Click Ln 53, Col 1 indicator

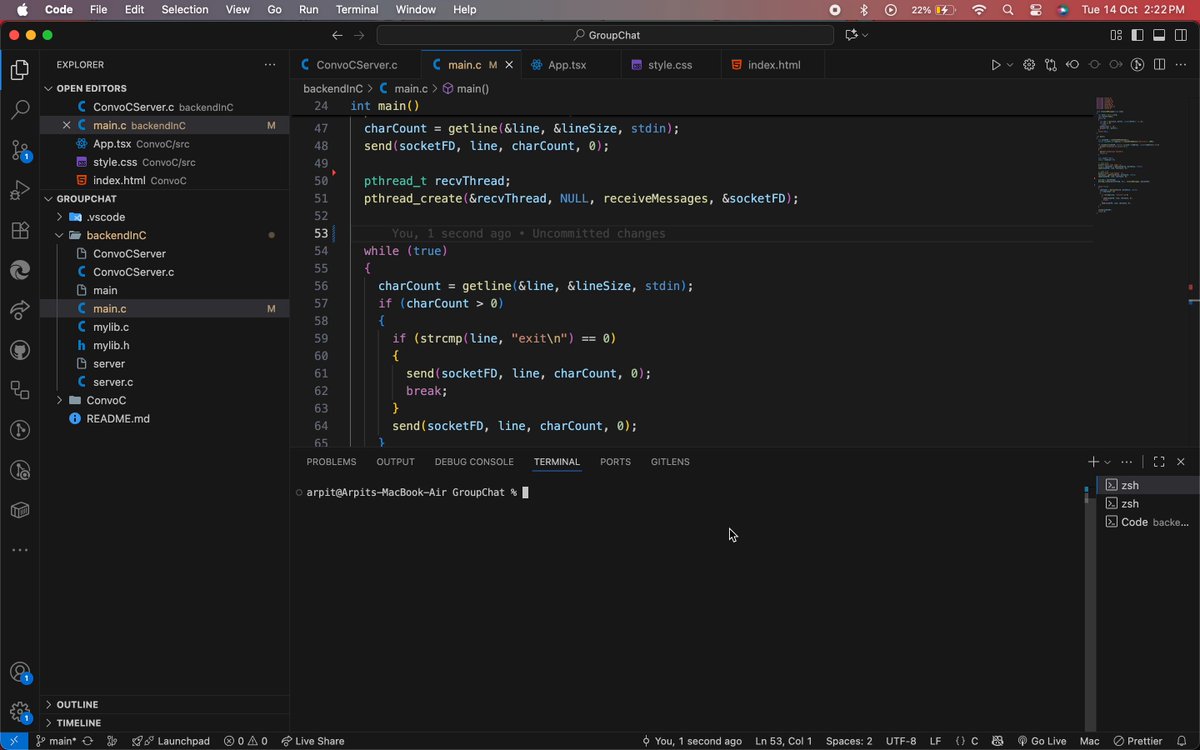784,741
